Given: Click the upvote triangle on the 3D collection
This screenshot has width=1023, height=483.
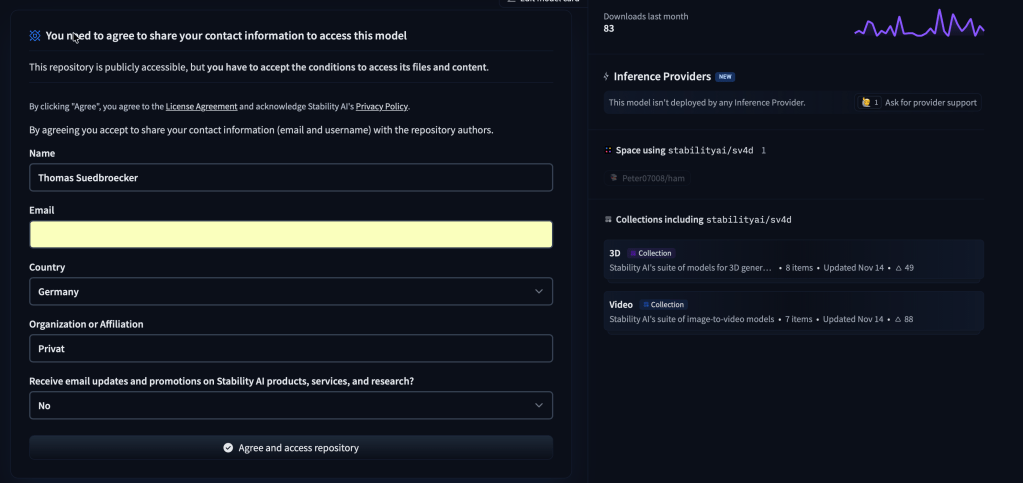Looking at the screenshot, I should [x=898, y=268].
